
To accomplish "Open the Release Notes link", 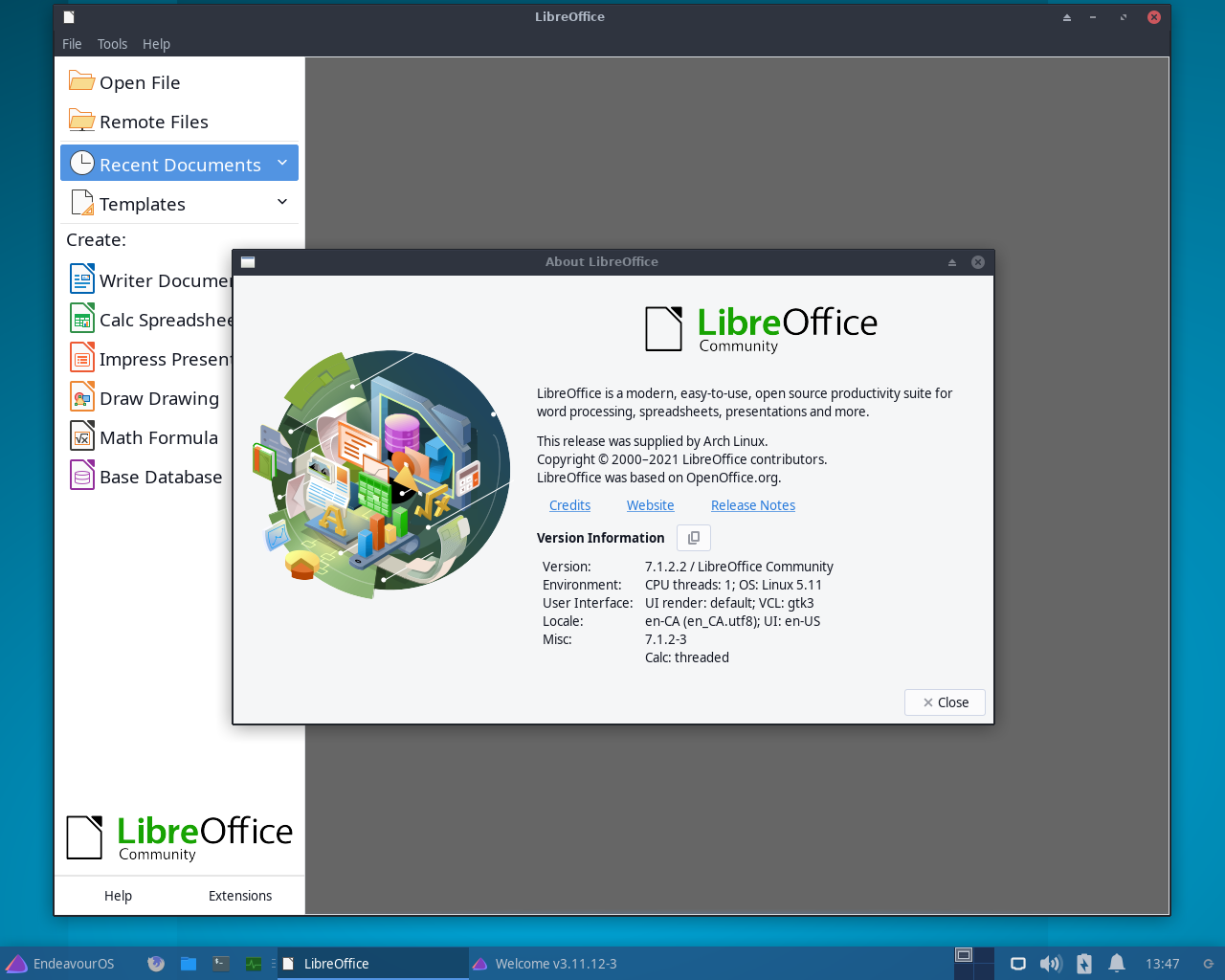I will [x=753, y=505].
